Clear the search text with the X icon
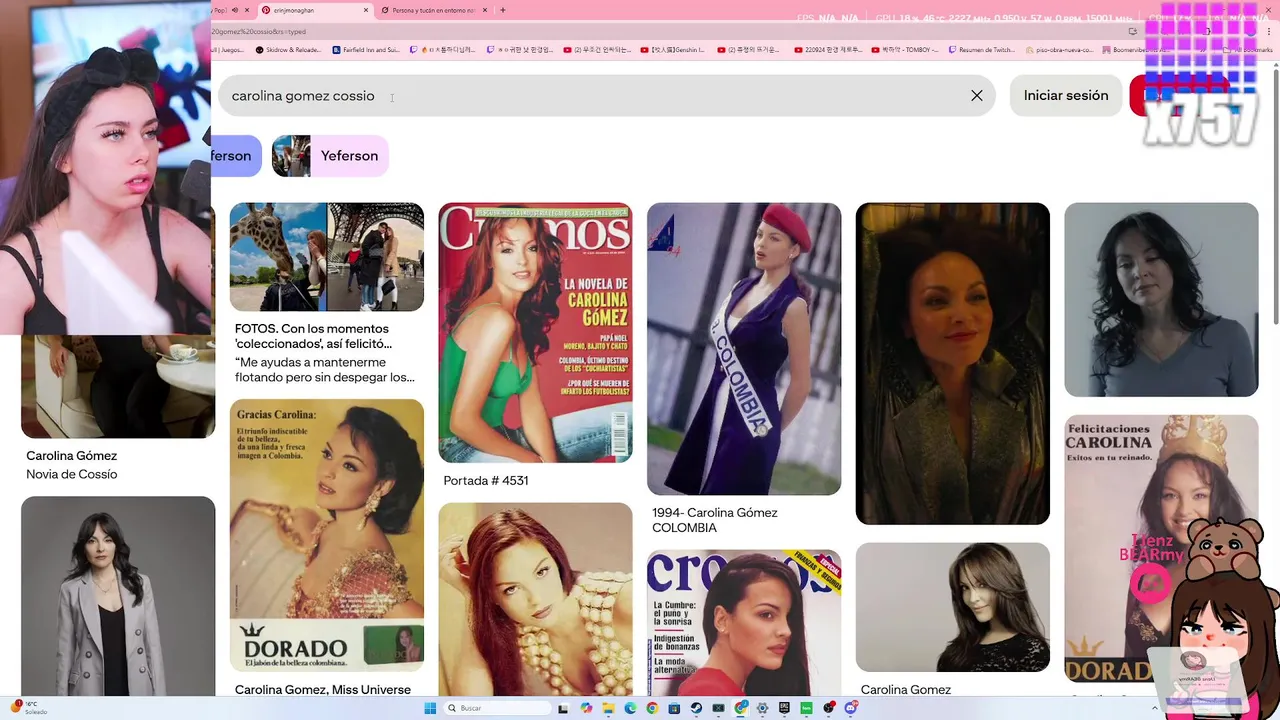This screenshot has height=720, width=1280. [977, 96]
